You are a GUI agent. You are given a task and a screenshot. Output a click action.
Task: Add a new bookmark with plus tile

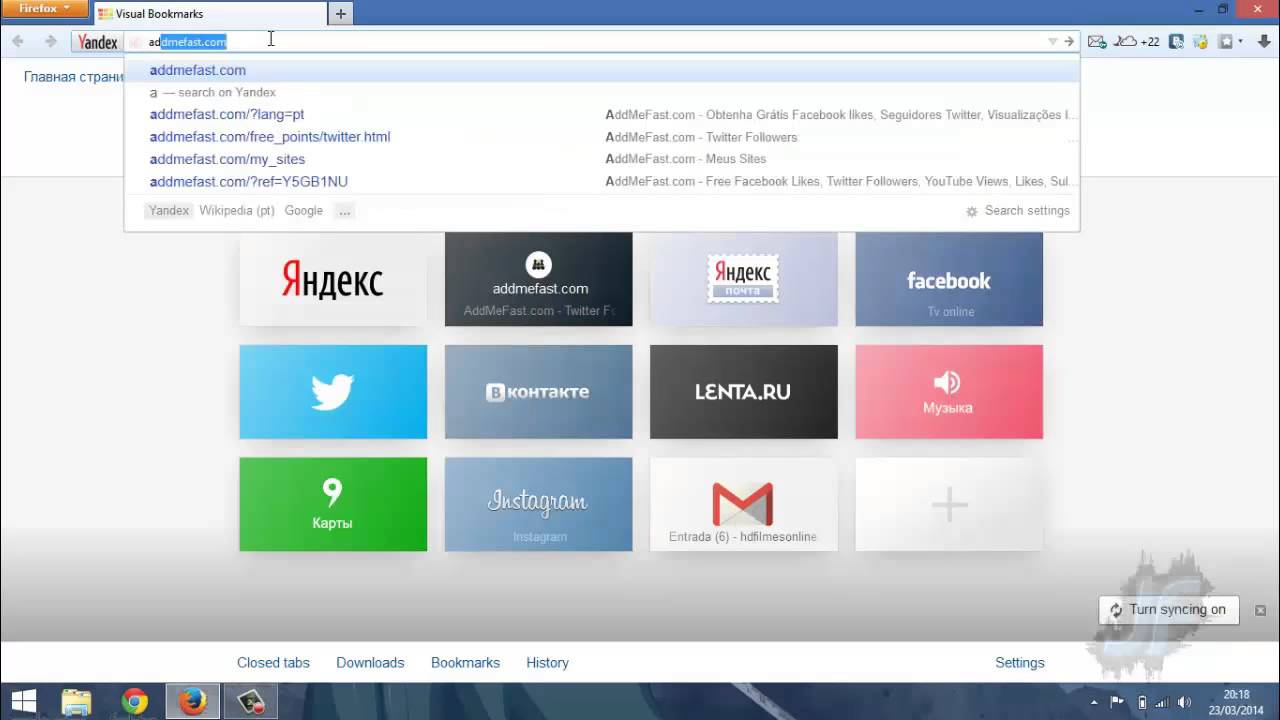point(949,504)
